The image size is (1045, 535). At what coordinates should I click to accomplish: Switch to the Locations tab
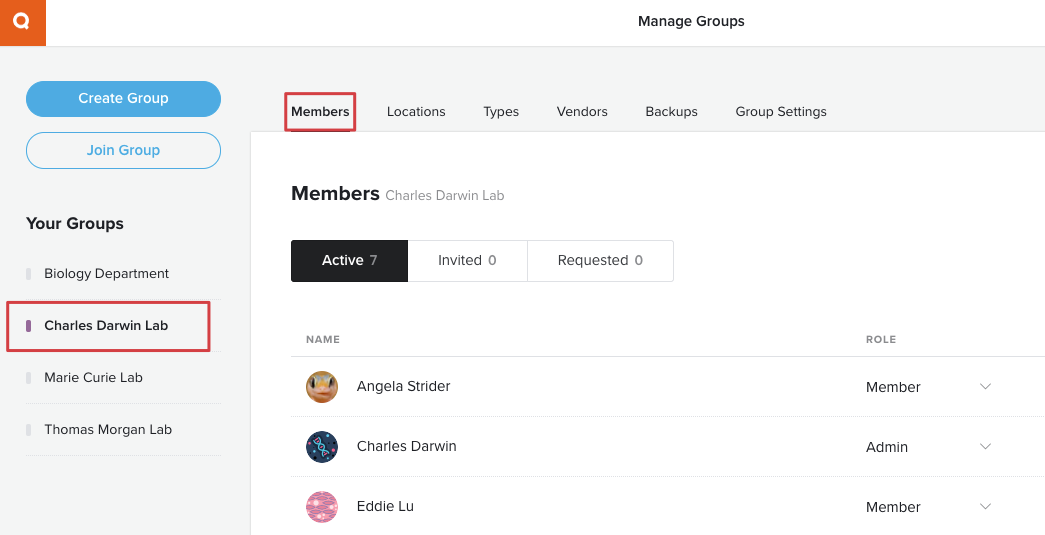tap(416, 112)
